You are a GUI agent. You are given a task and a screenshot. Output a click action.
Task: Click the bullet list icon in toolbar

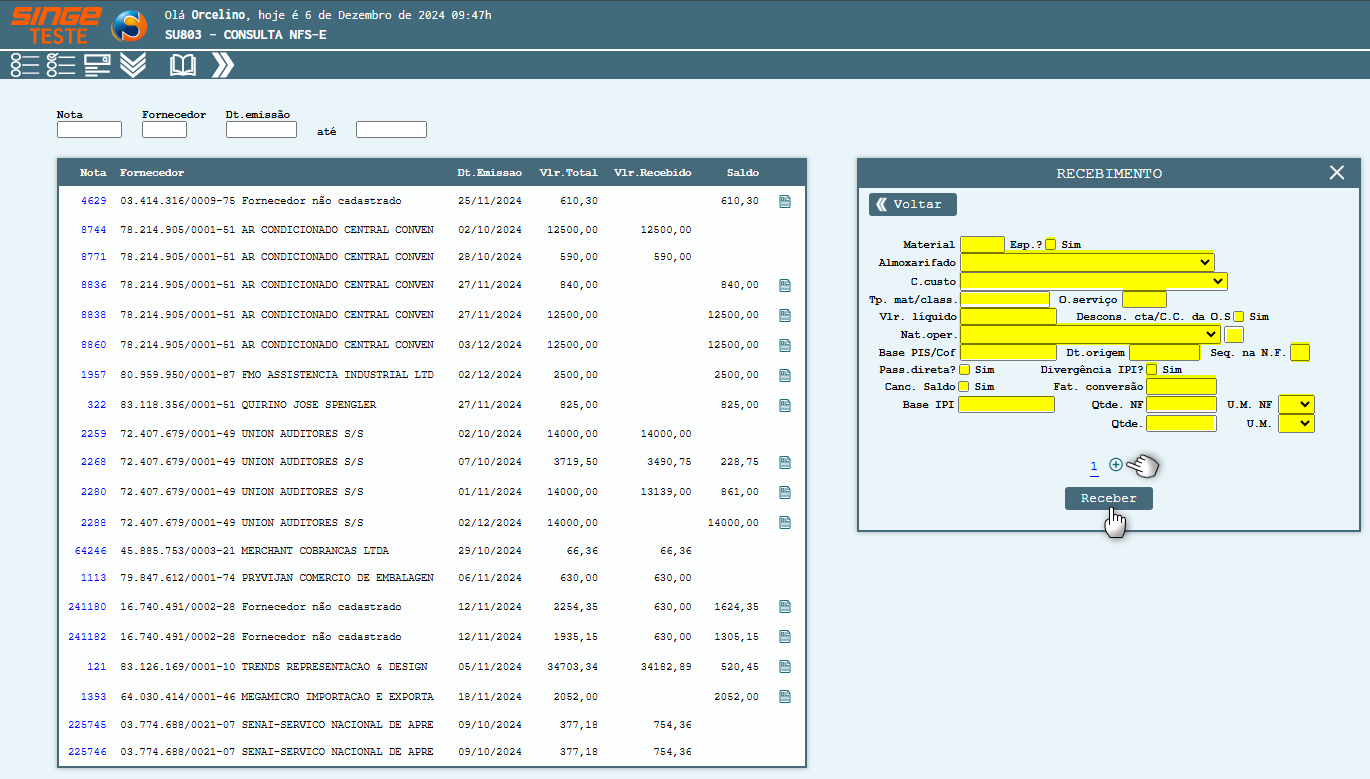(25, 66)
